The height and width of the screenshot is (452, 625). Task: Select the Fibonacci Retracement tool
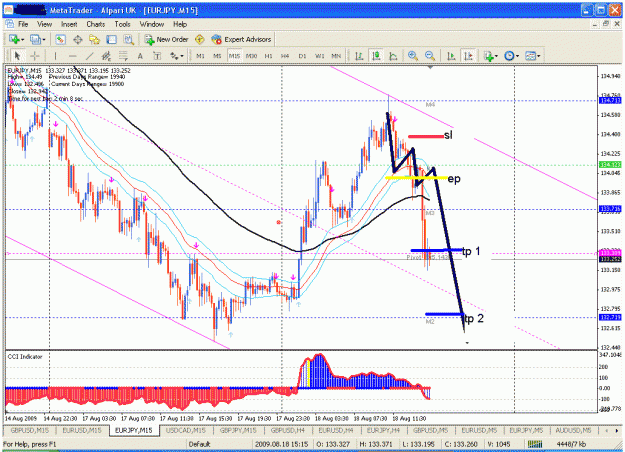123,56
